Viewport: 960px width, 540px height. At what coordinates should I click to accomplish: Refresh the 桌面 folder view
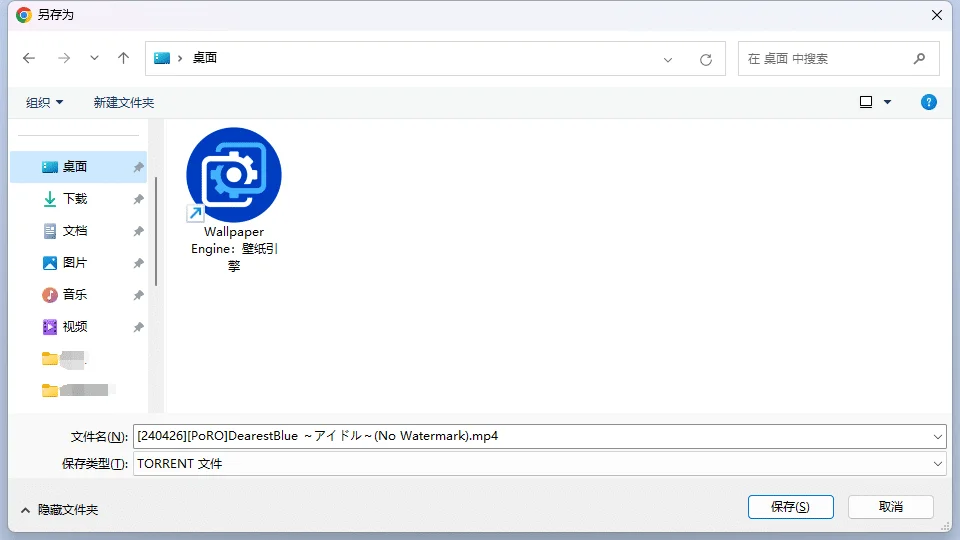tap(706, 59)
